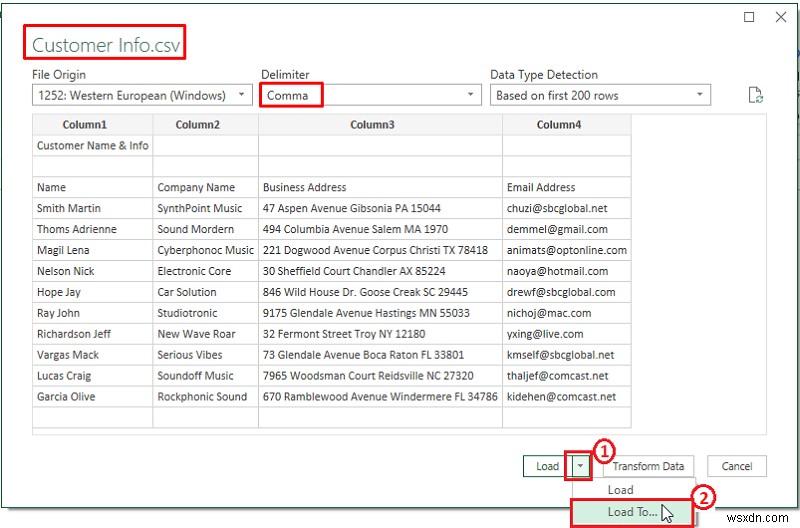Click '73 Glendale Avenue Boca Raton FL 33801'
Screen dimensions: 800x528
(381, 355)
